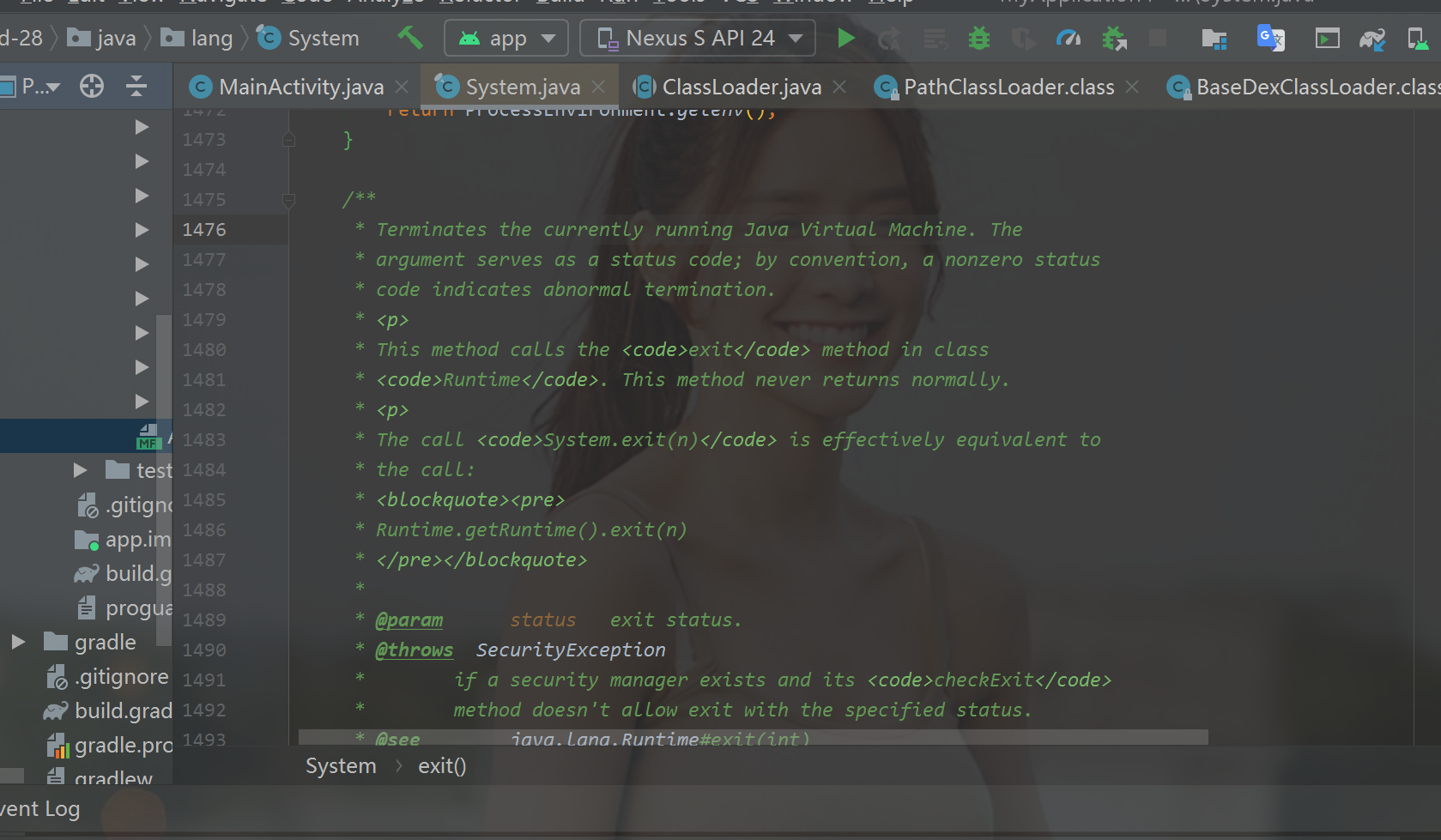Click the Apply Code Changes lines icon
This screenshot has height=840, width=1441.
click(935, 39)
